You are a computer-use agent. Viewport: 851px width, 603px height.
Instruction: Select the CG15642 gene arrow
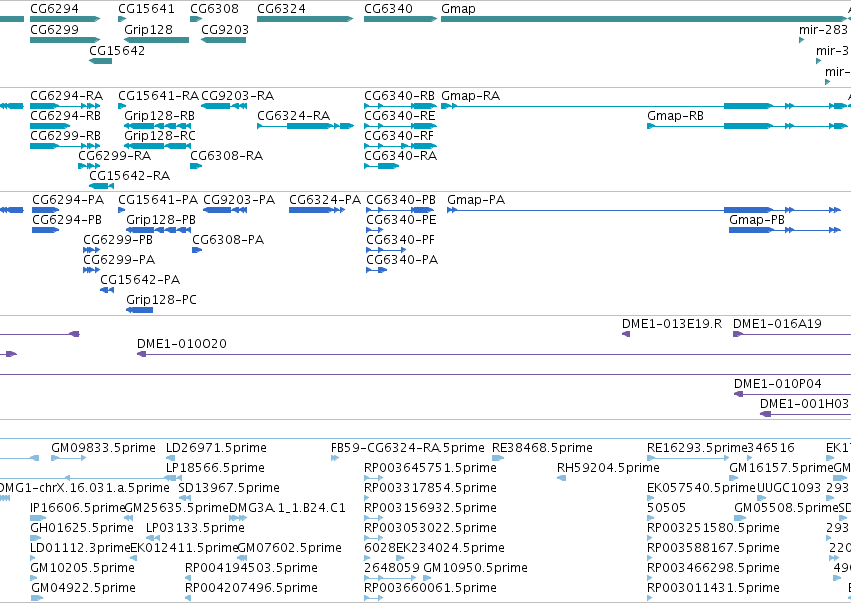pyautogui.click(x=100, y=61)
